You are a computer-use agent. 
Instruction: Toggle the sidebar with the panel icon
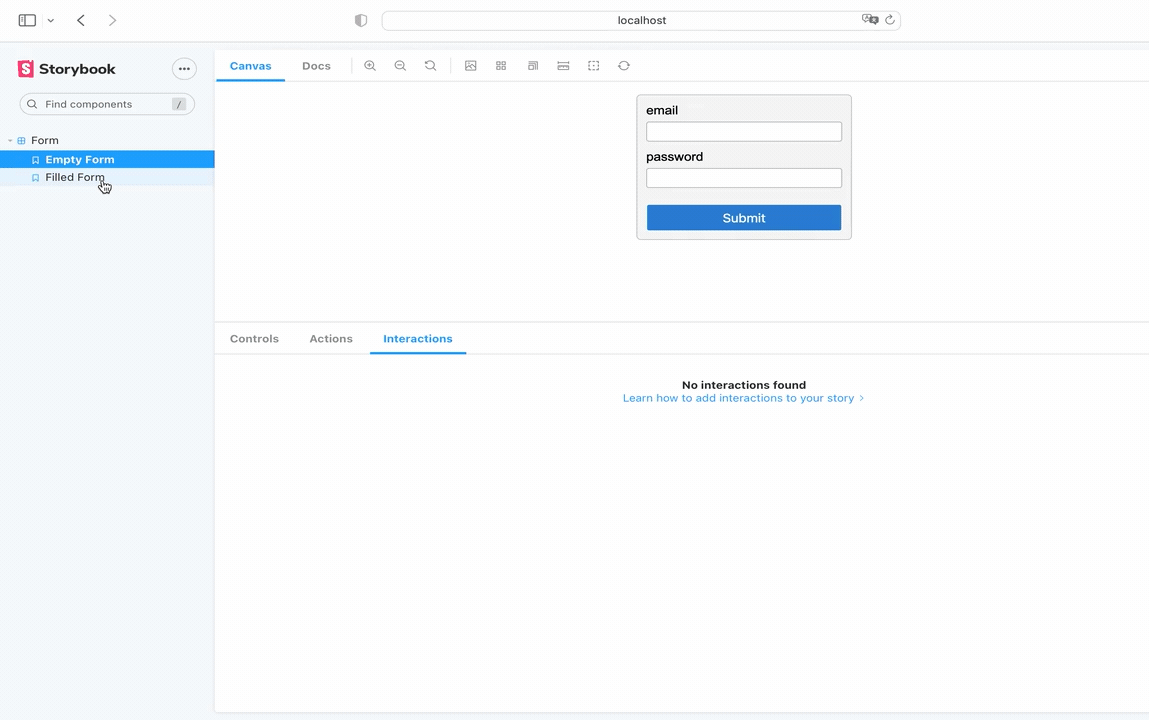click(26, 20)
